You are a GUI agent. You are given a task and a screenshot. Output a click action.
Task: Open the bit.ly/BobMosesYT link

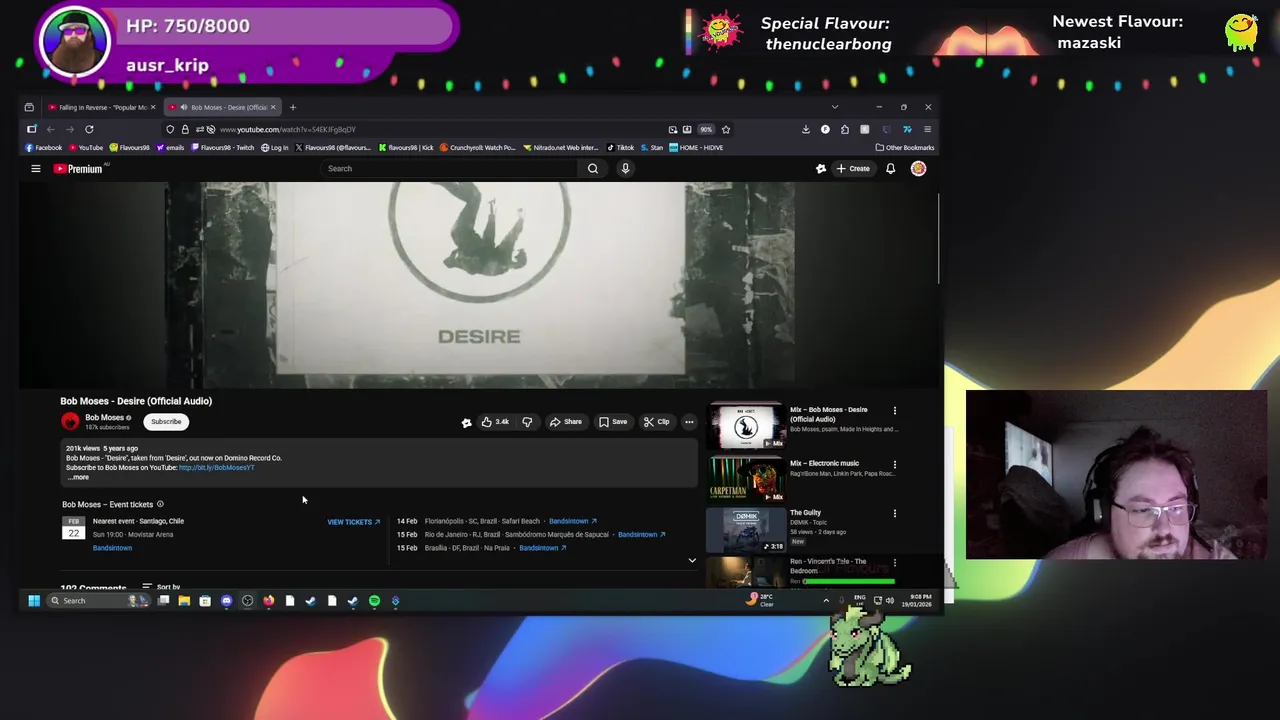click(x=217, y=468)
